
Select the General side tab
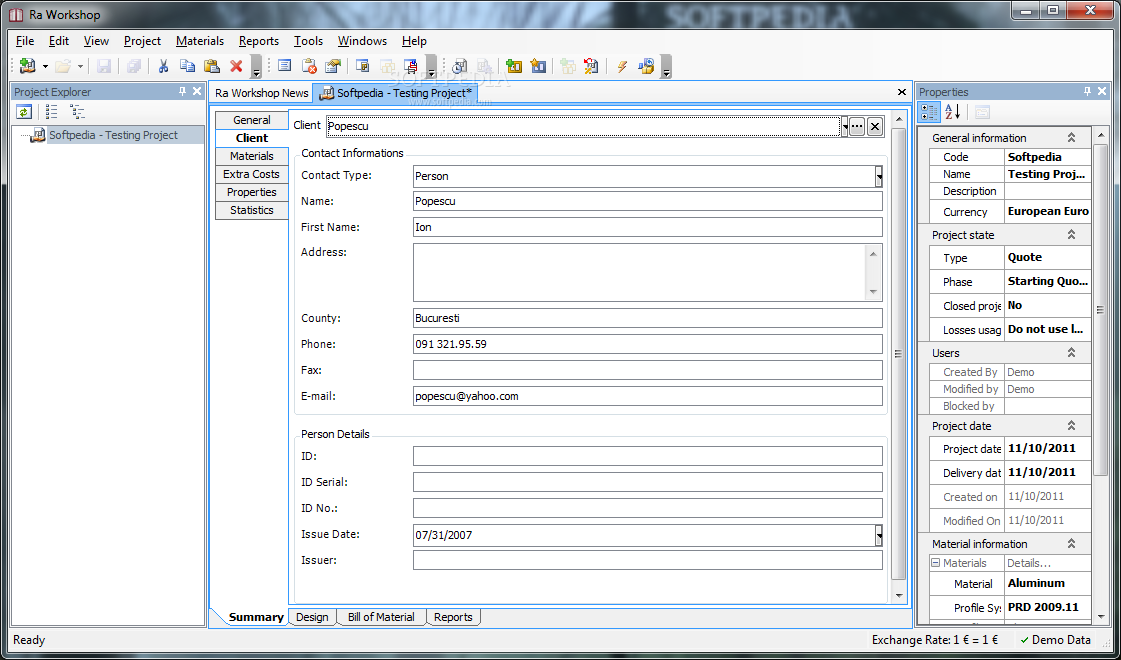(x=252, y=120)
